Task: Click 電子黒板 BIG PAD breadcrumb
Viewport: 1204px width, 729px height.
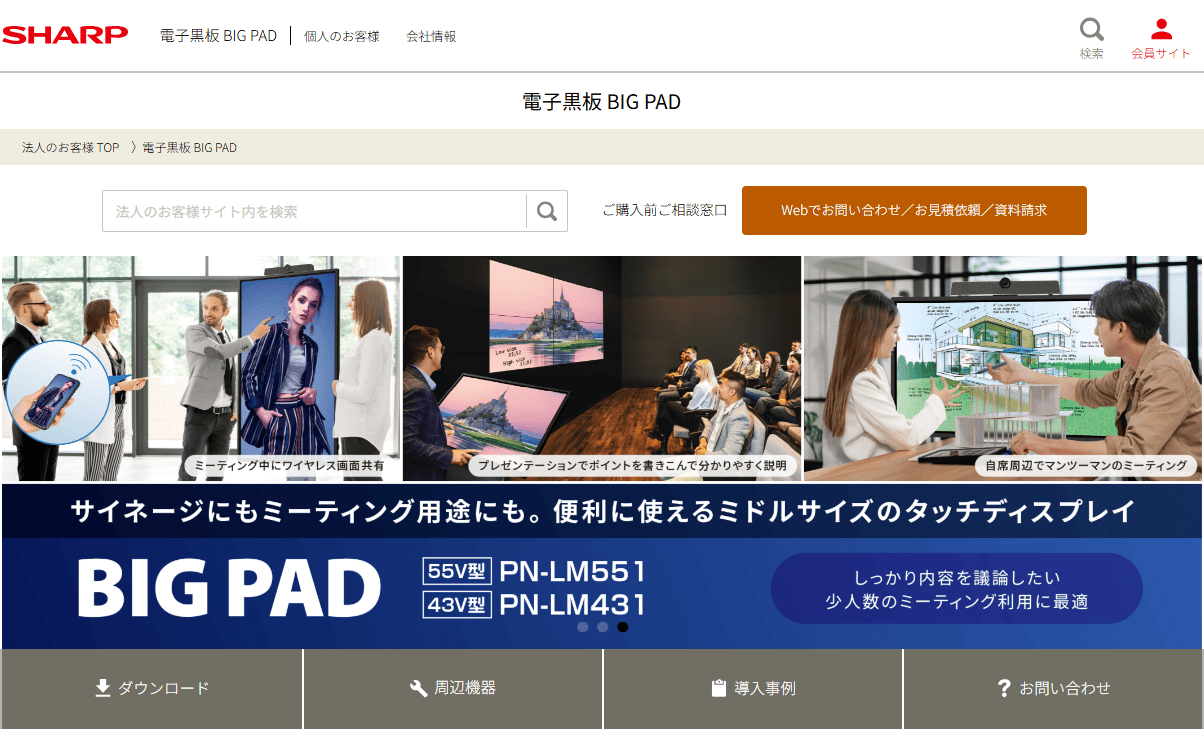Action: 190,147
